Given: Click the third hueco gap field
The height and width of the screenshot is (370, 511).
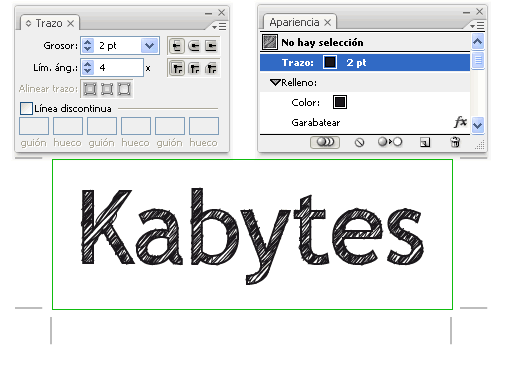Looking at the screenshot, I should coord(204,126).
